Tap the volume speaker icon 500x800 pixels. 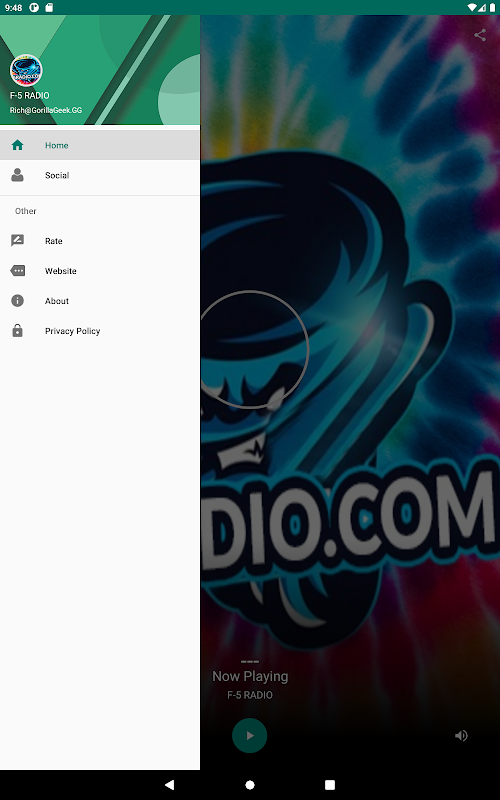[461, 736]
